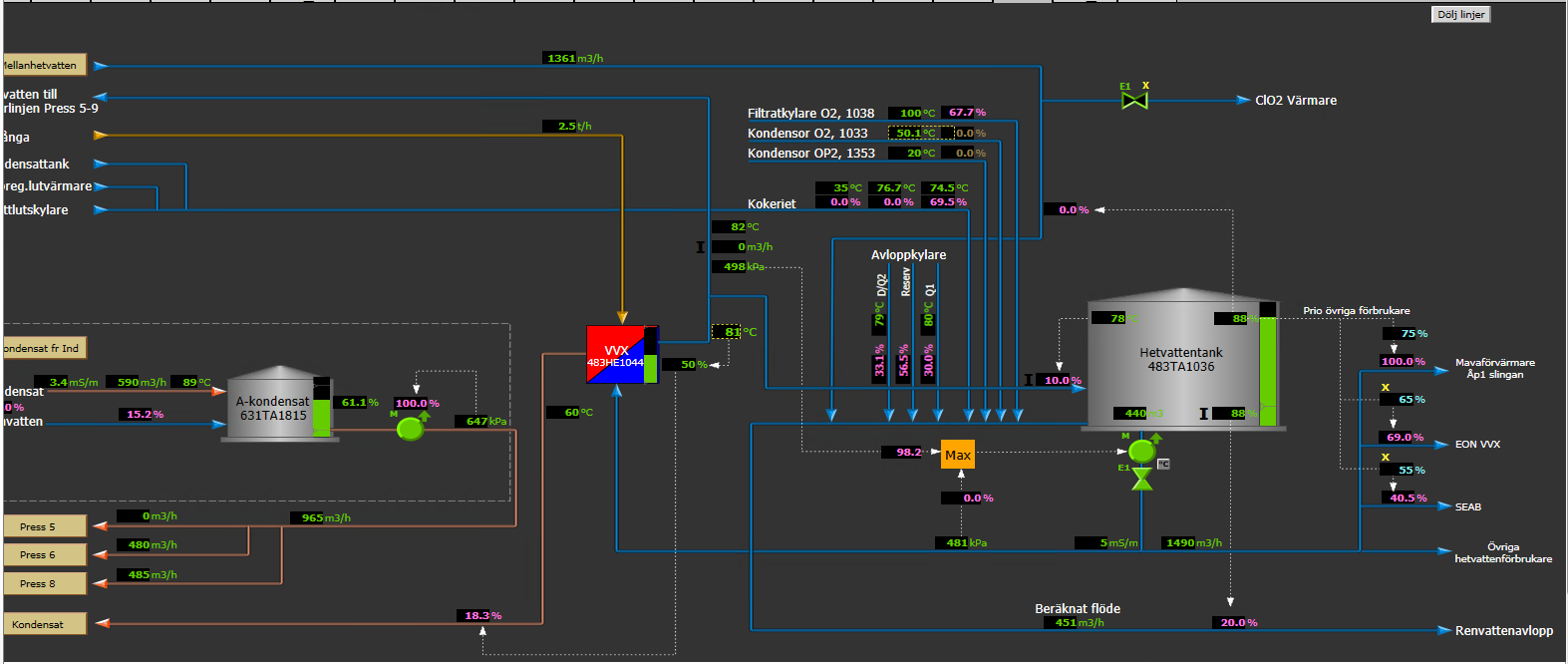Click the small °C icon beside pump

[x=1163, y=465]
